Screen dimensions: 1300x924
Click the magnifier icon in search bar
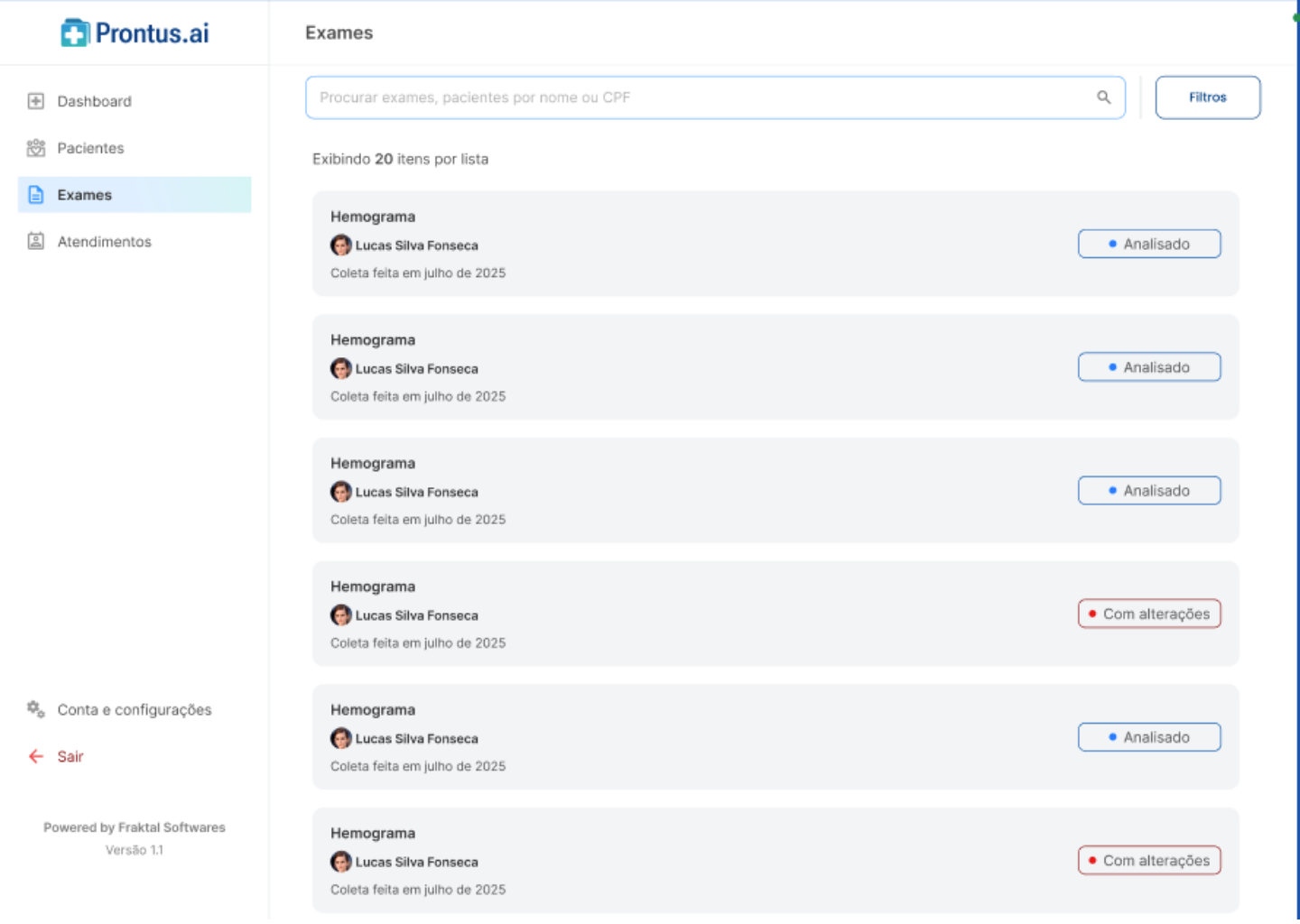tap(1103, 97)
